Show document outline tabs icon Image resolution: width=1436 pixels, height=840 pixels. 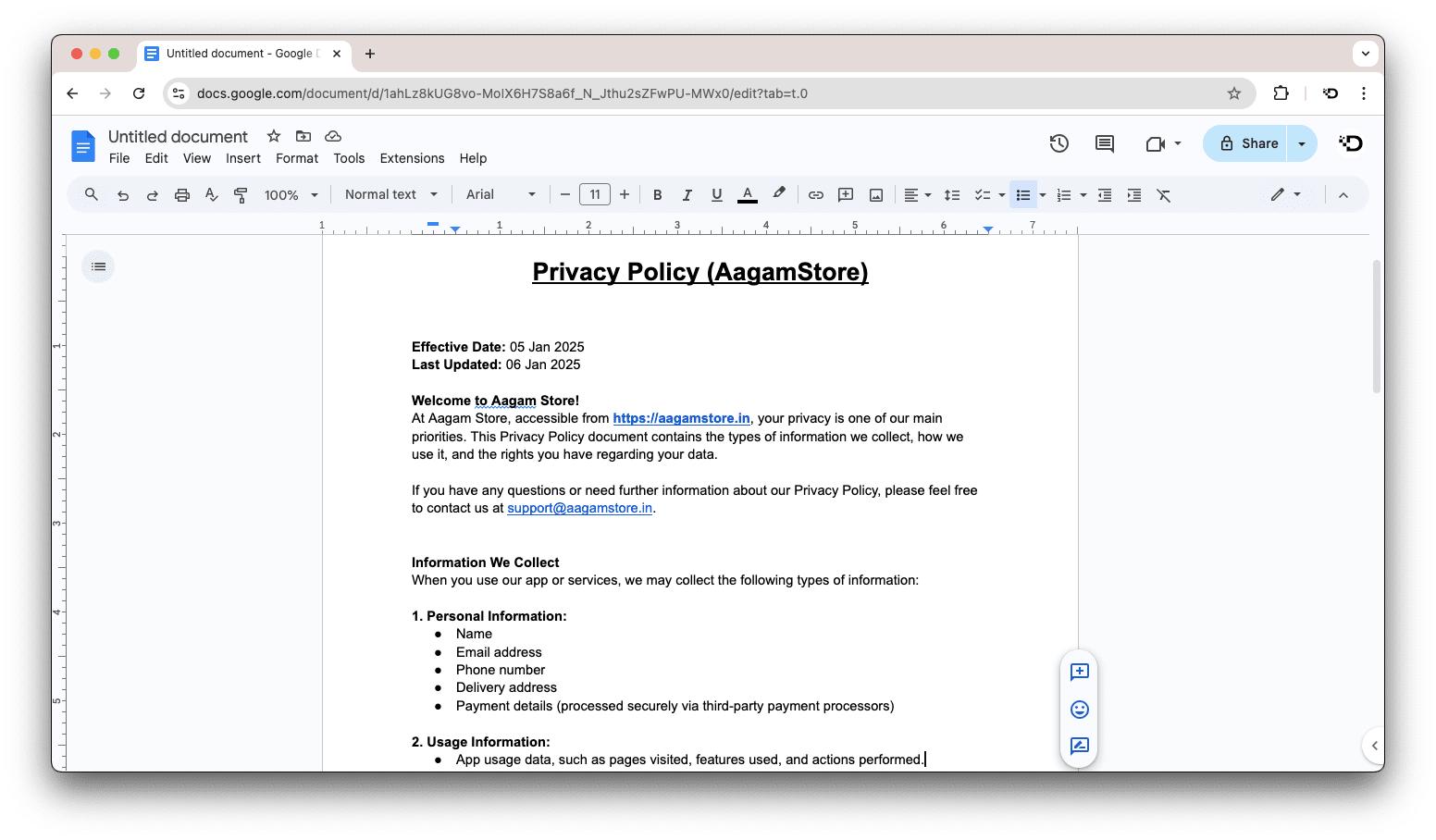98,267
